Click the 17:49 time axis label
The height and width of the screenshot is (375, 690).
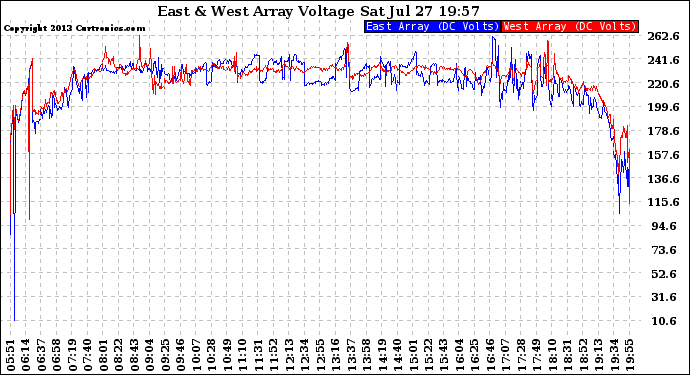[536, 355]
